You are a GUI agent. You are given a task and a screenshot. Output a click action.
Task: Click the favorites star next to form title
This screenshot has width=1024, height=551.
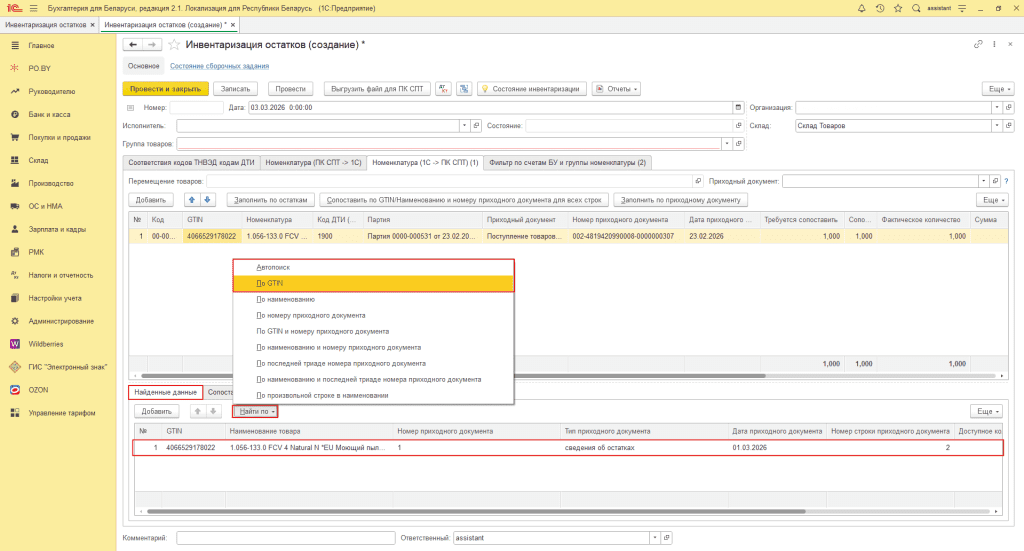174,45
